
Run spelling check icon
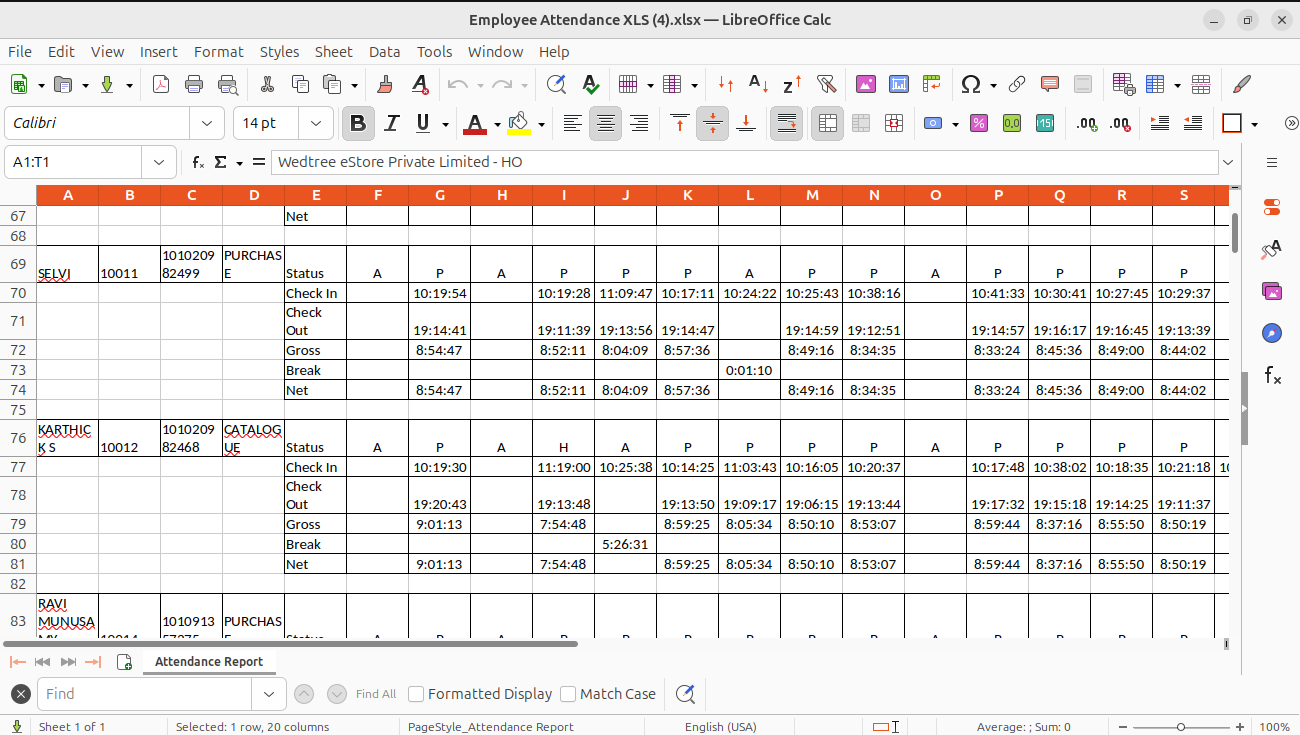click(x=590, y=85)
